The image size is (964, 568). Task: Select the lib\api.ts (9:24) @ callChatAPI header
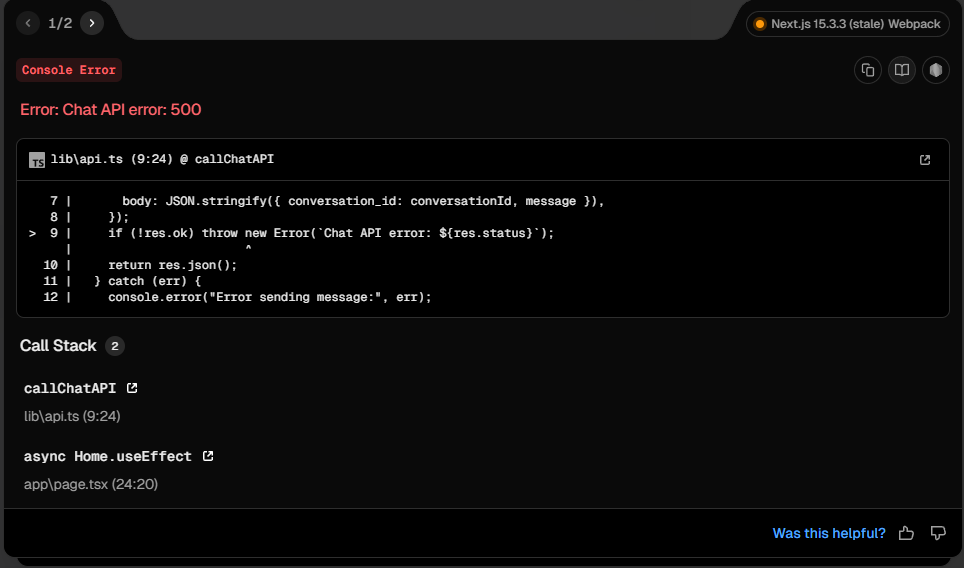pos(162,159)
